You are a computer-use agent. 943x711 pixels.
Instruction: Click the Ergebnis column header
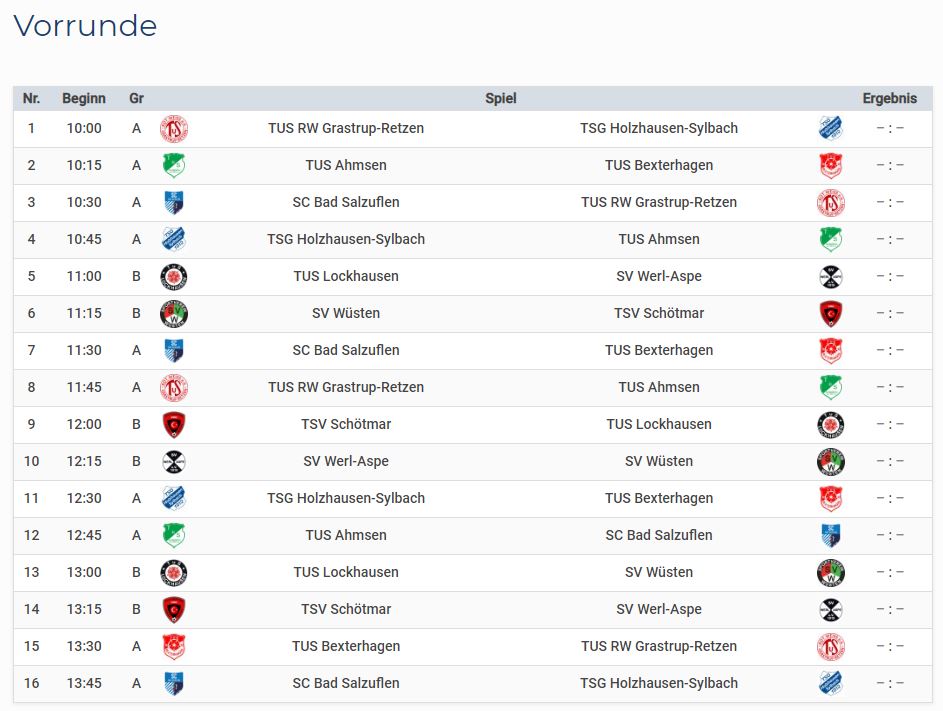point(889,98)
